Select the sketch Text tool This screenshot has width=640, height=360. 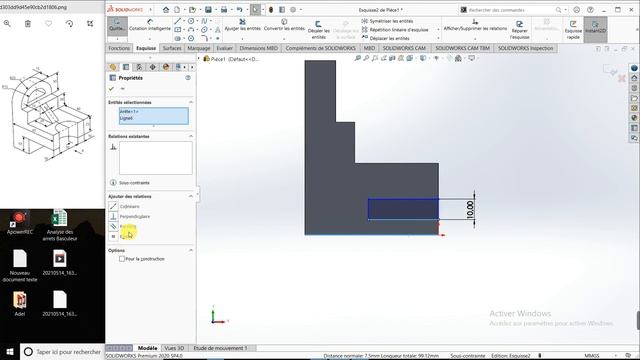click(218, 29)
